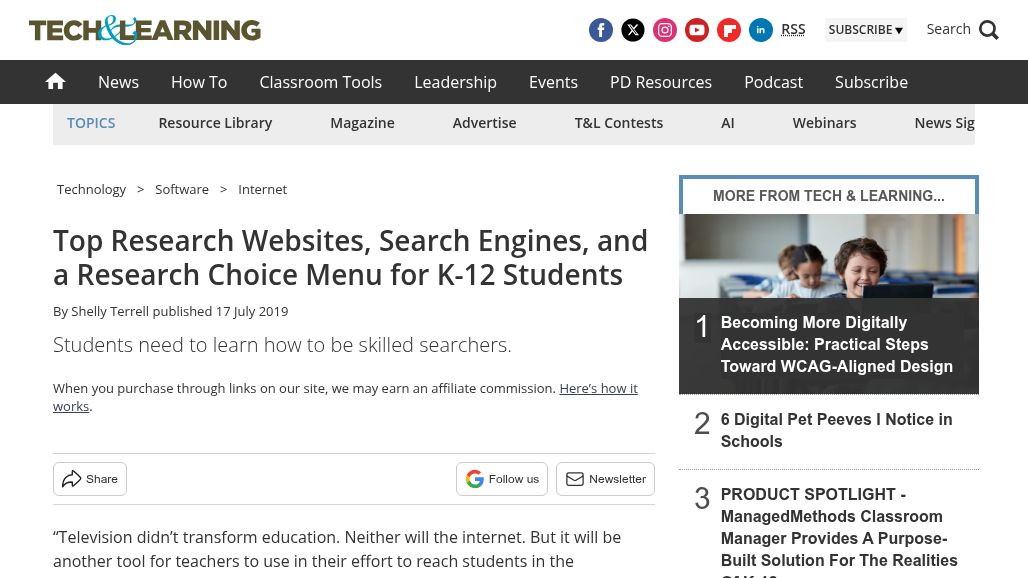Screen dimensions: 1028x578
Task: Select Podcast in the navigation bar
Action: coord(773,82)
